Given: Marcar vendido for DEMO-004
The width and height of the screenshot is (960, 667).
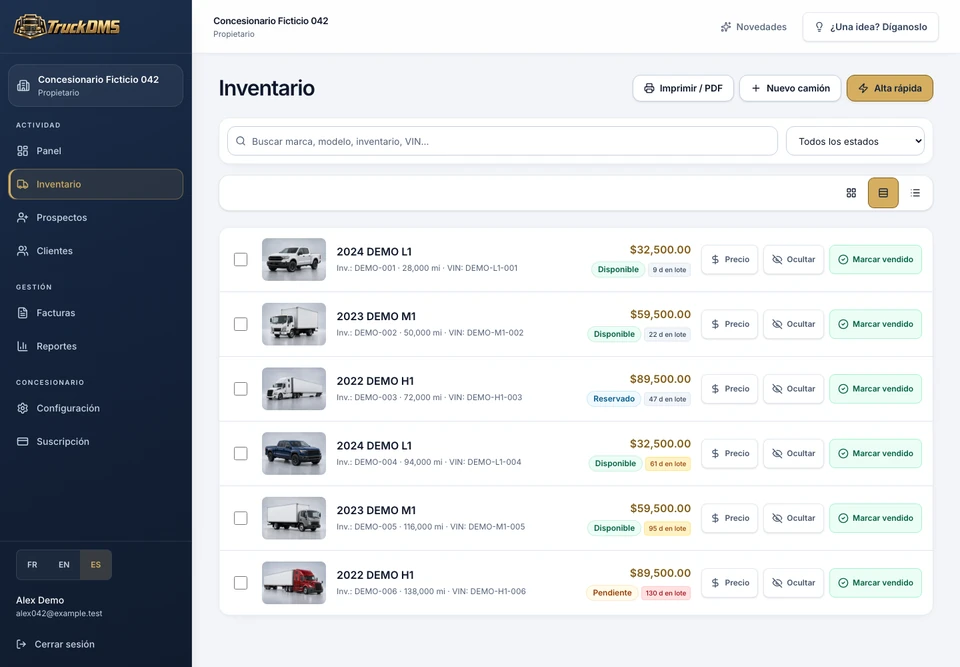Looking at the screenshot, I should click(876, 453).
